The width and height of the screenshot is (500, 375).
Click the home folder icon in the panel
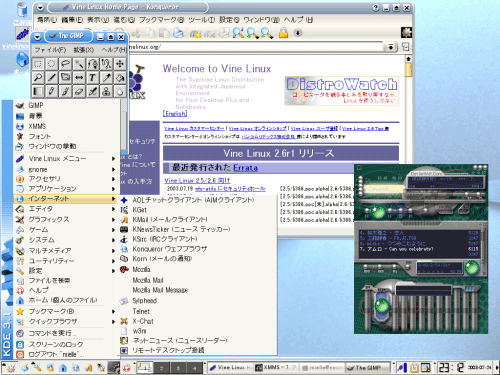point(63,368)
